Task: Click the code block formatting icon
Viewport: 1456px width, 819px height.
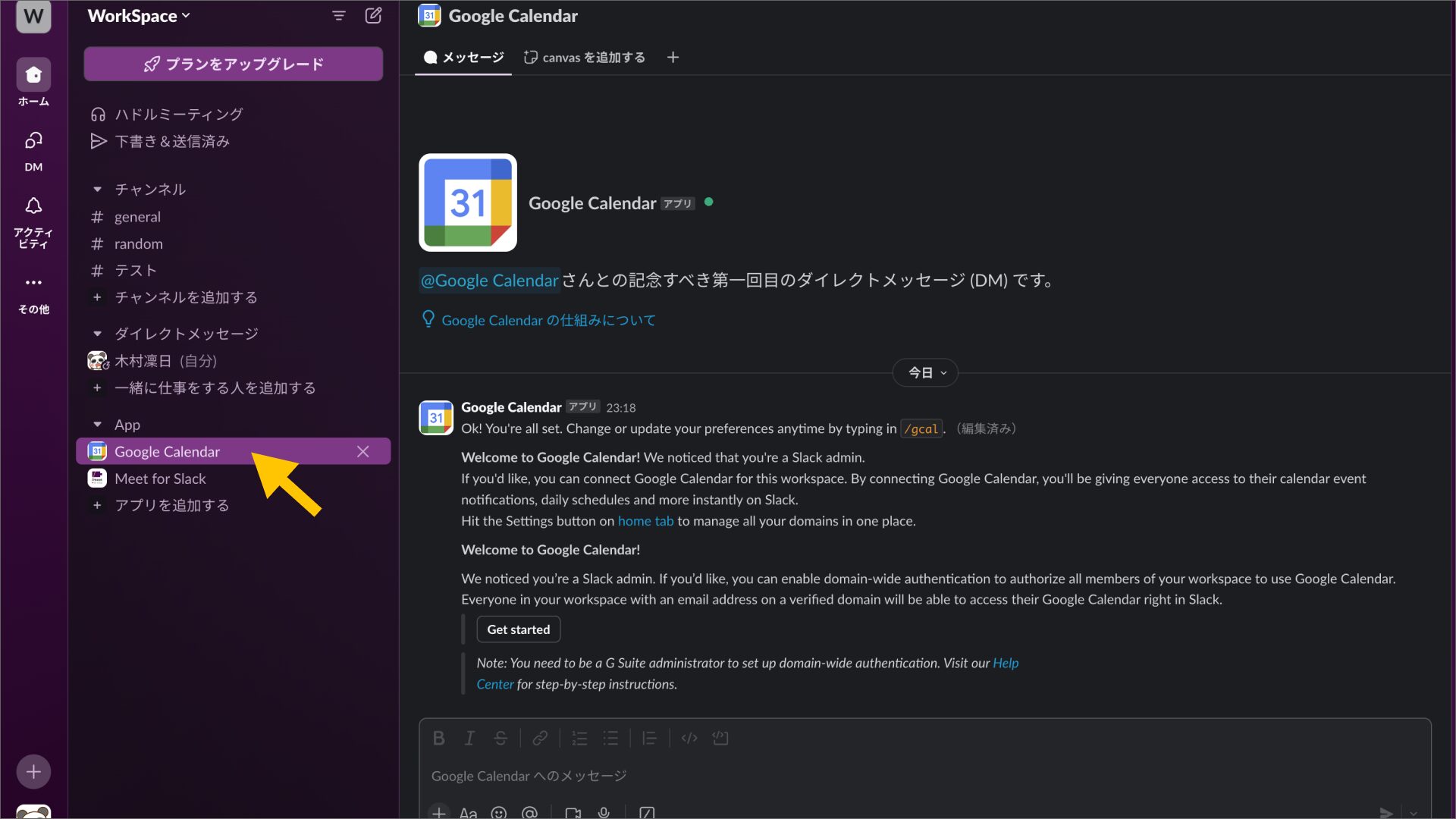Action: coord(720,738)
